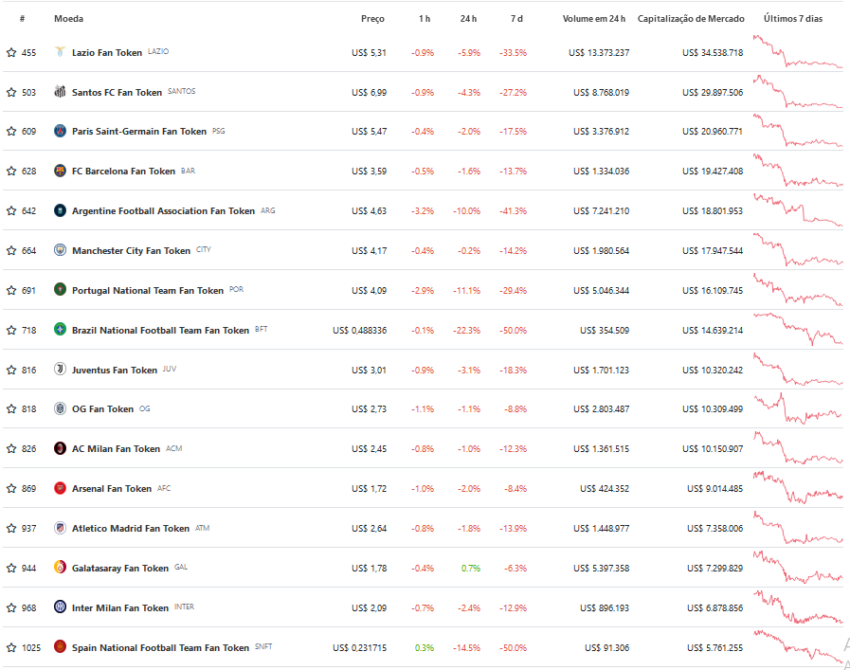Click the Barcelona market cap US$ 19.427.408

pos(713,171)
